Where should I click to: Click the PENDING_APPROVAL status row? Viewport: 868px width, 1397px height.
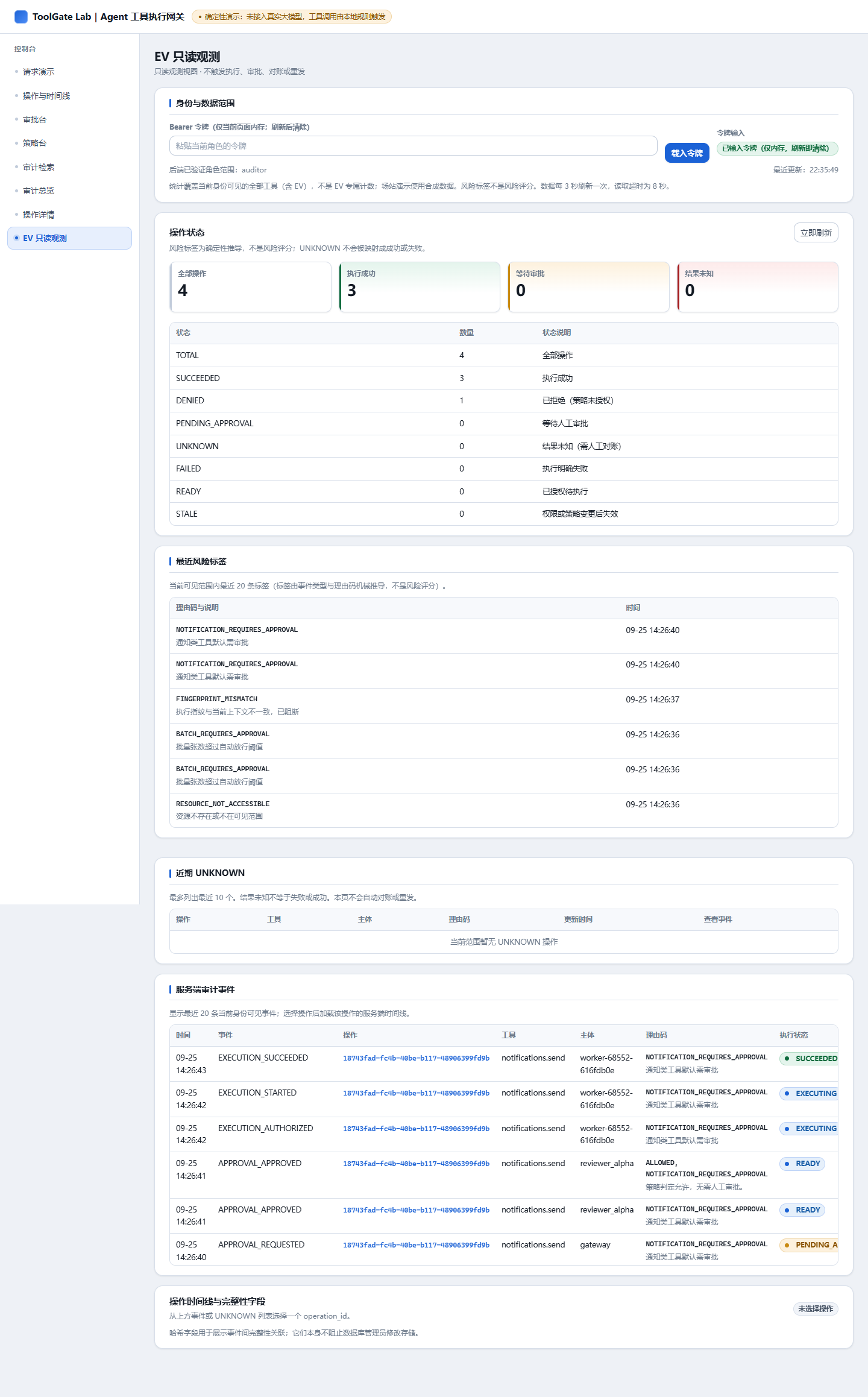pyautogui.click(x=503, y=424)
